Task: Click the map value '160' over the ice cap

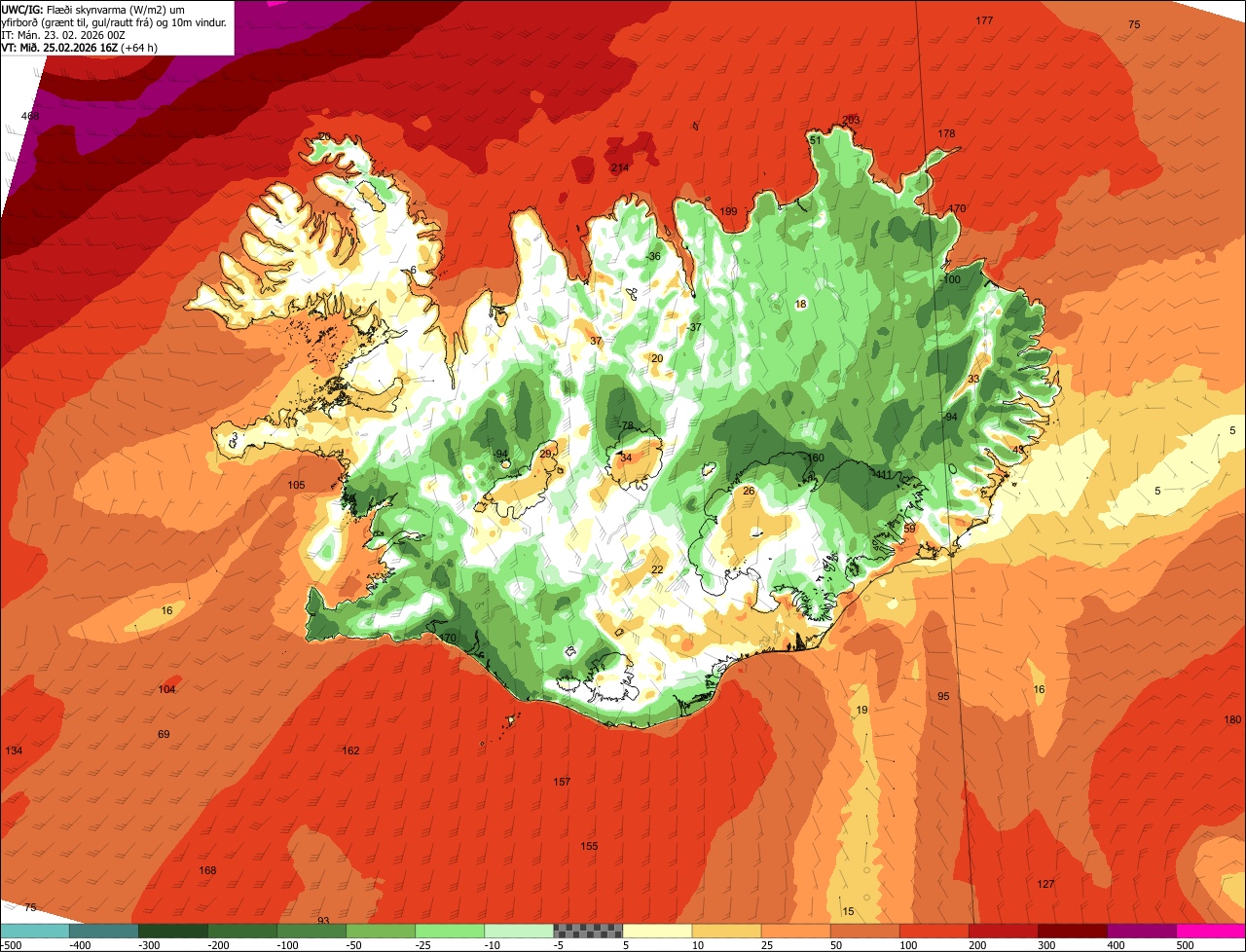Action: pyautogui.click(x=816, y=458)
